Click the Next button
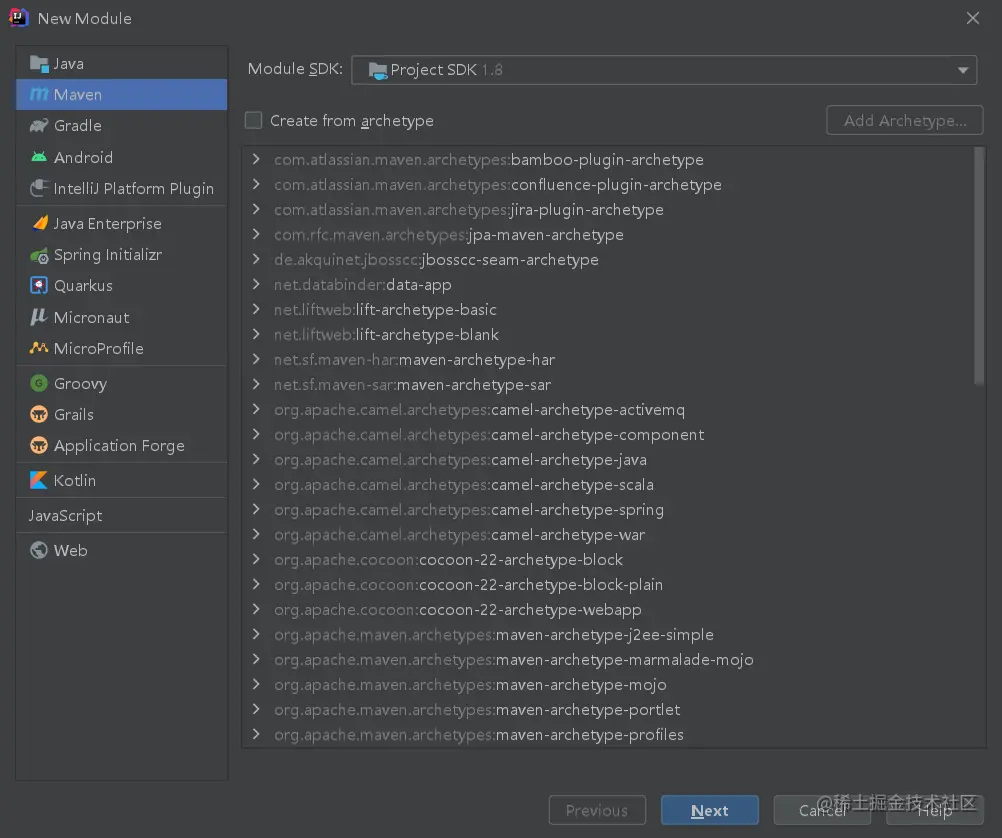The image size is (1002, 838). tap(709, 811)
